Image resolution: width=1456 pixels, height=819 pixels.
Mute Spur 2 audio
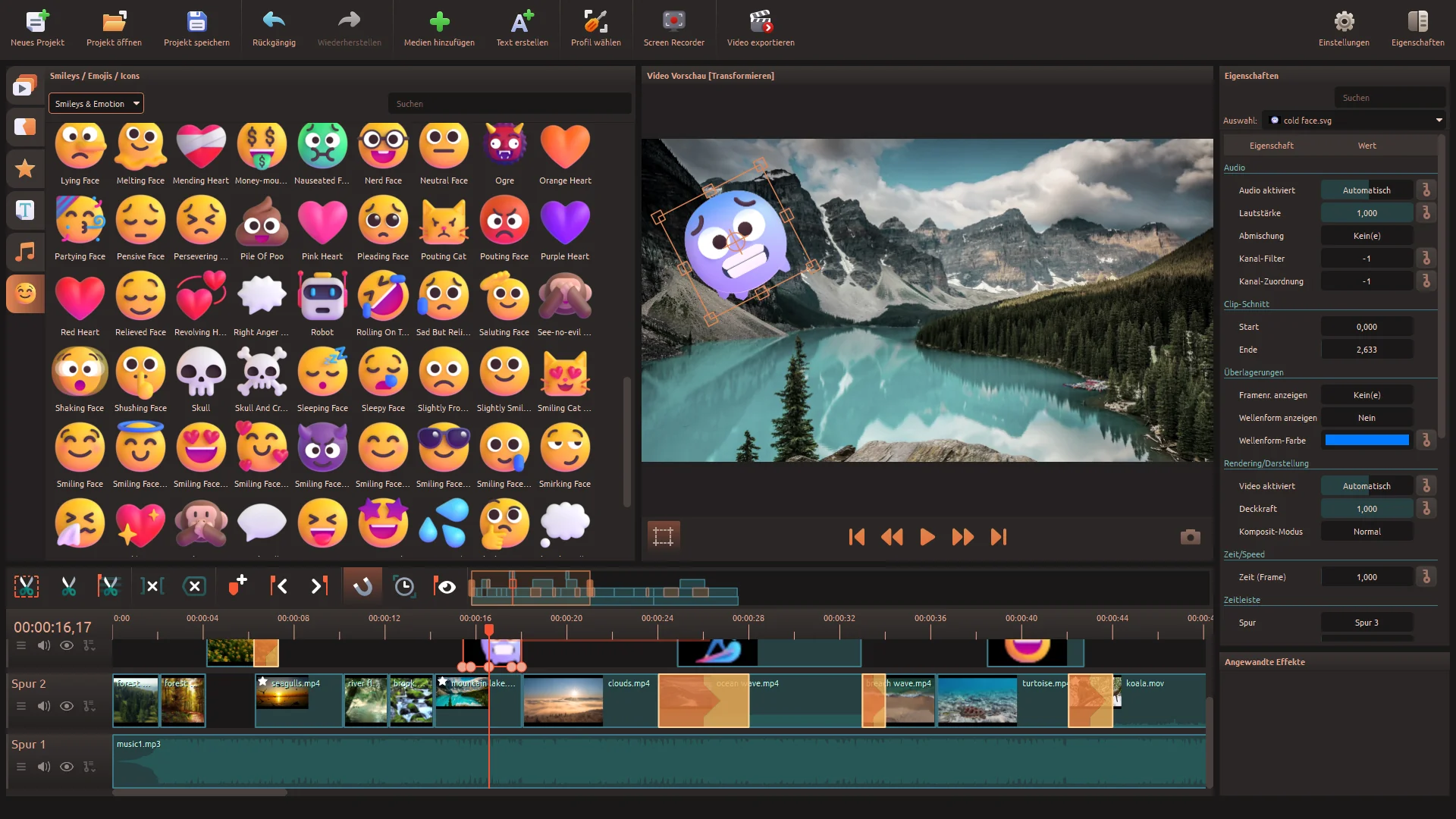(44, 706)
